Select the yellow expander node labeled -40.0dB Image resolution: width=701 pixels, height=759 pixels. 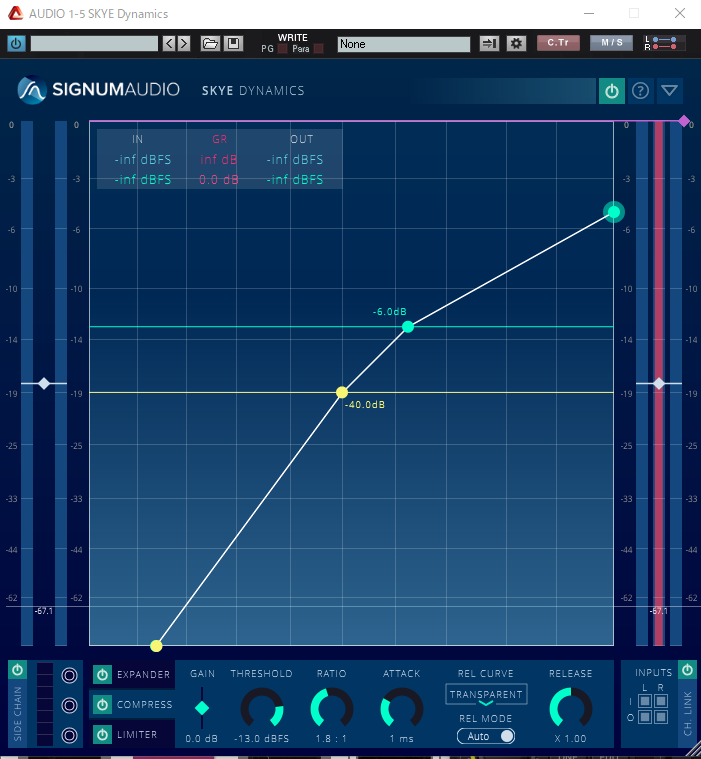click(342, 392)
